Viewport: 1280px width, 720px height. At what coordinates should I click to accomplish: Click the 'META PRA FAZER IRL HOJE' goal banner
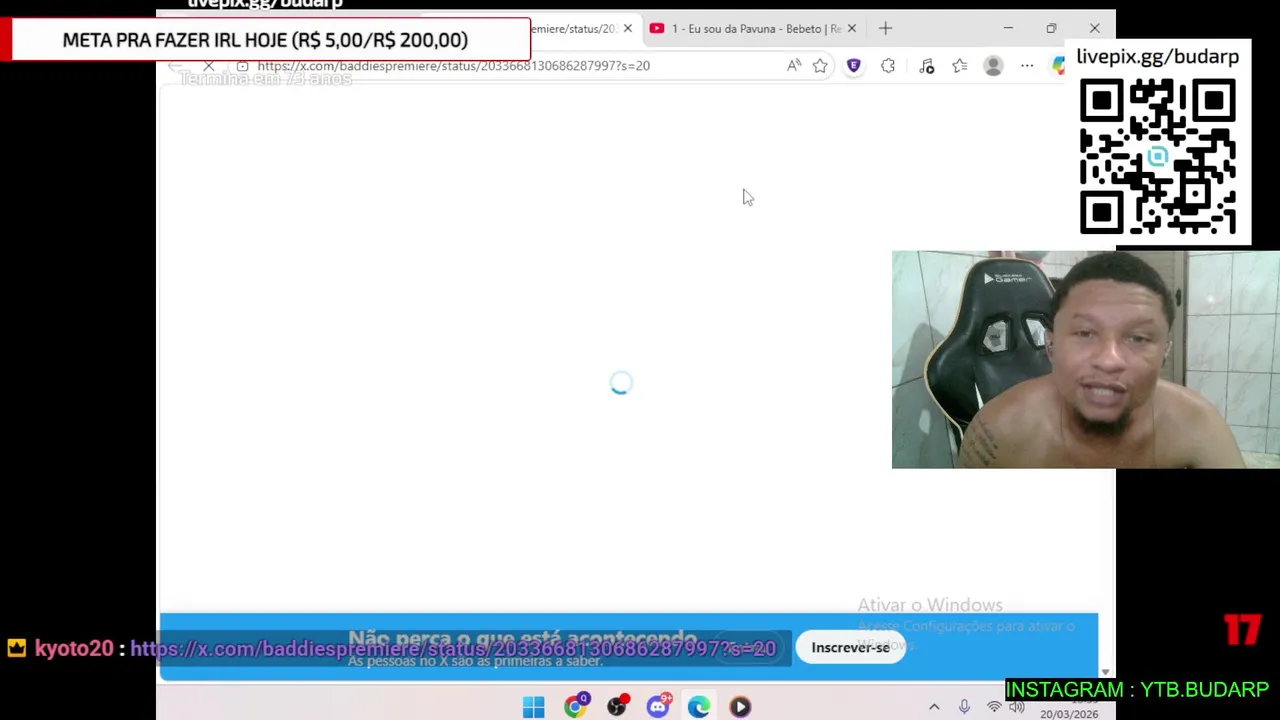point(265,40)
